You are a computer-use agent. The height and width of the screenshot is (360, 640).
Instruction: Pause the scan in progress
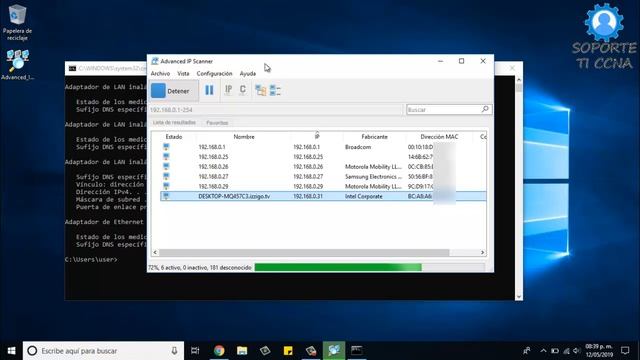(x=209, y=90)
